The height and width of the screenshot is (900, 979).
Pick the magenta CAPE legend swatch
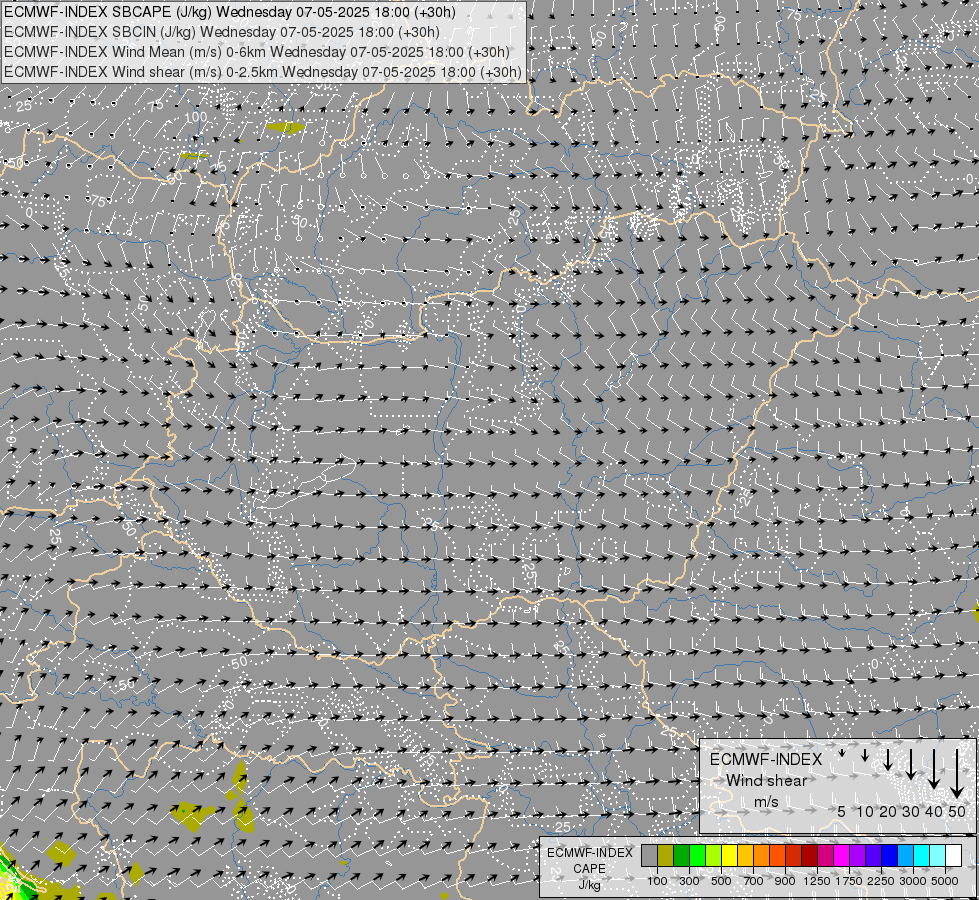coord(842,856)
